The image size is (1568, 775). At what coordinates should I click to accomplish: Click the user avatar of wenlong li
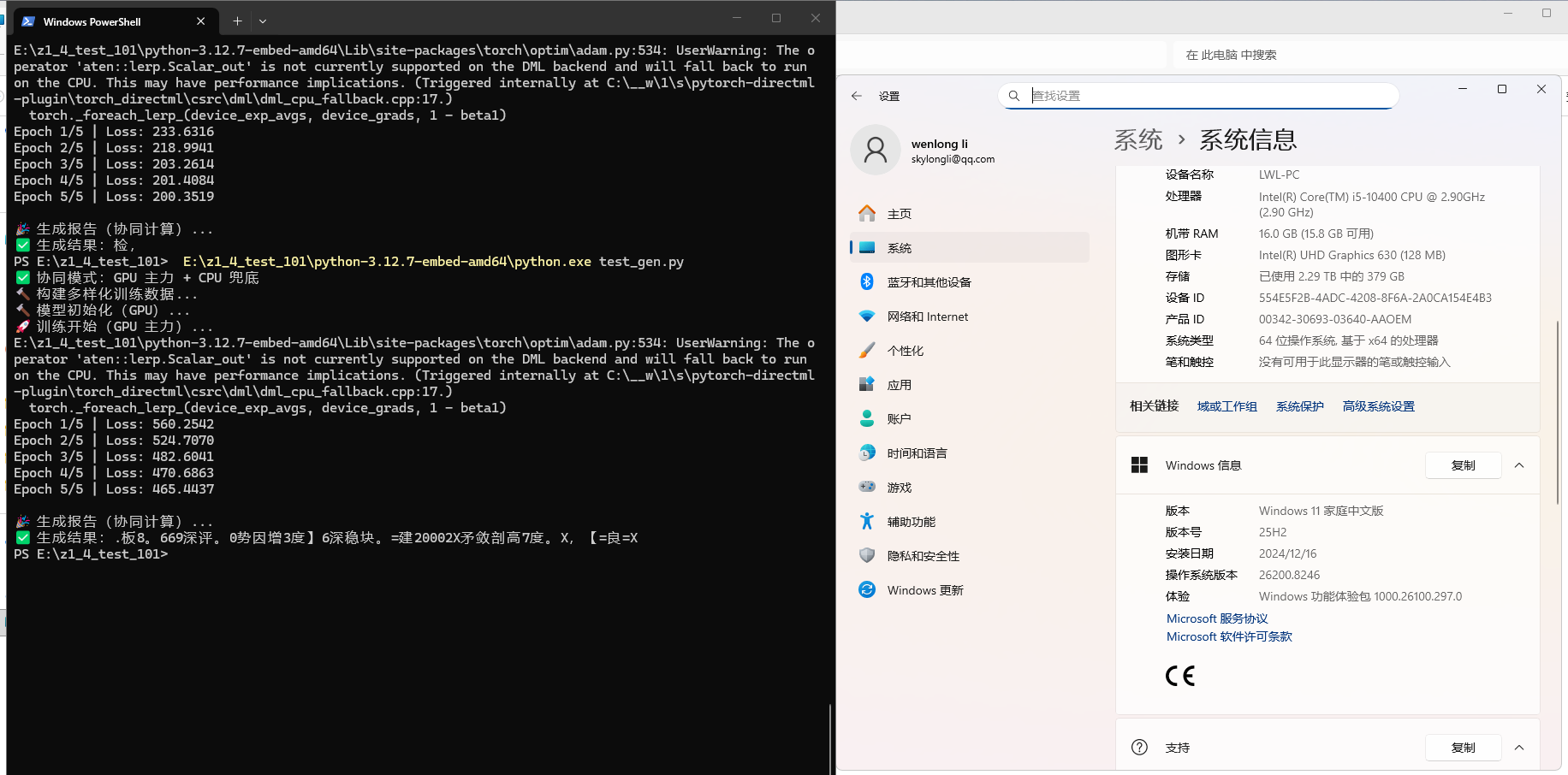[876, 151]
